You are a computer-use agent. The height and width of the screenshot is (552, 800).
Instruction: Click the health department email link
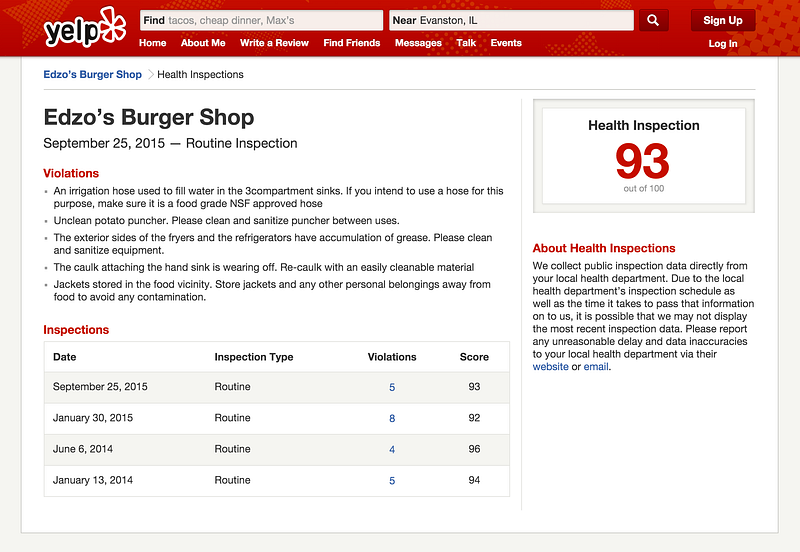tap(596, 366)
